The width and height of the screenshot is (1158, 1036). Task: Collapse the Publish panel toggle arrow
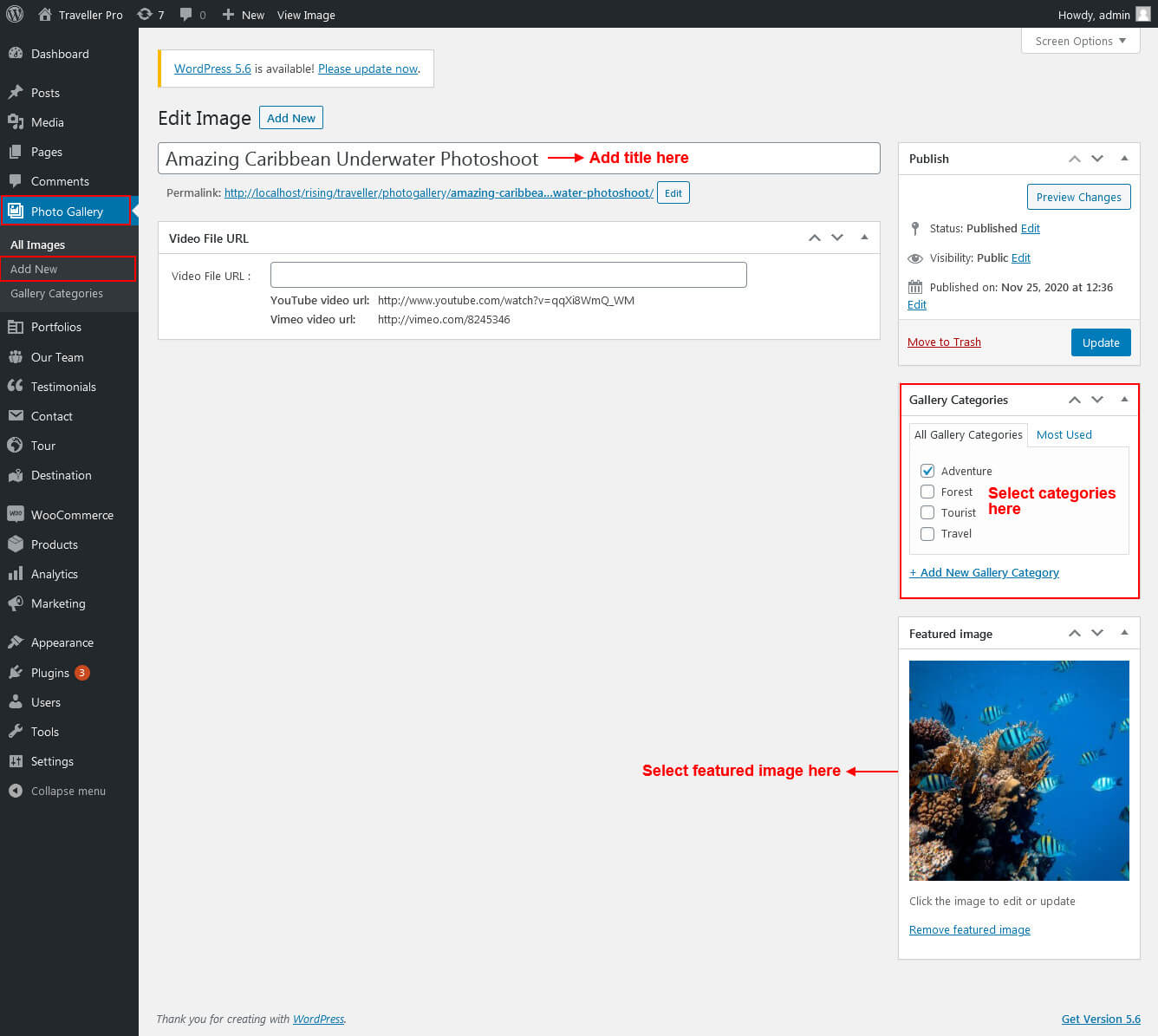(1124, 159)
